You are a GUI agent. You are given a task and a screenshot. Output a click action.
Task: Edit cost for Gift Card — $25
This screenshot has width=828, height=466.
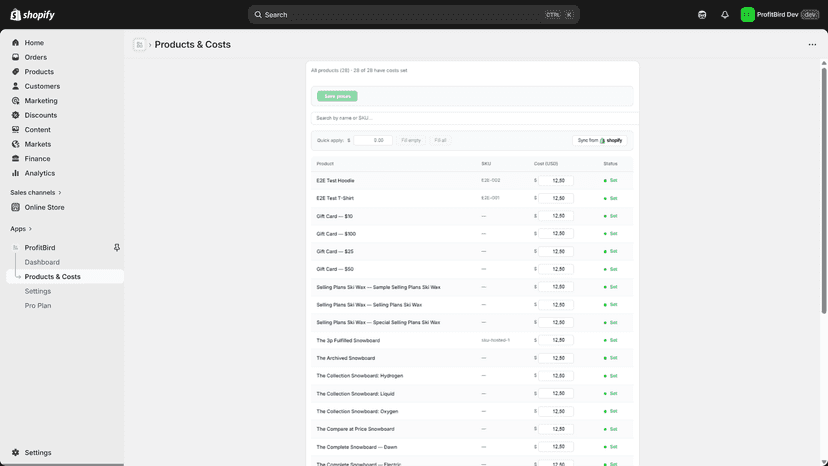click(556, 251)
